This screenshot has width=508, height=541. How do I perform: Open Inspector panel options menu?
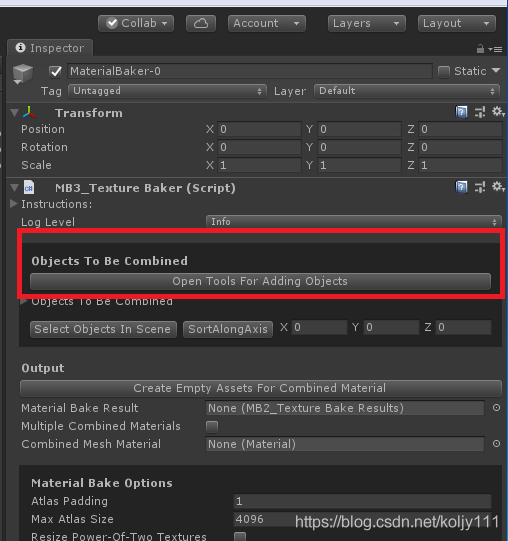click(x=496, y=50)
